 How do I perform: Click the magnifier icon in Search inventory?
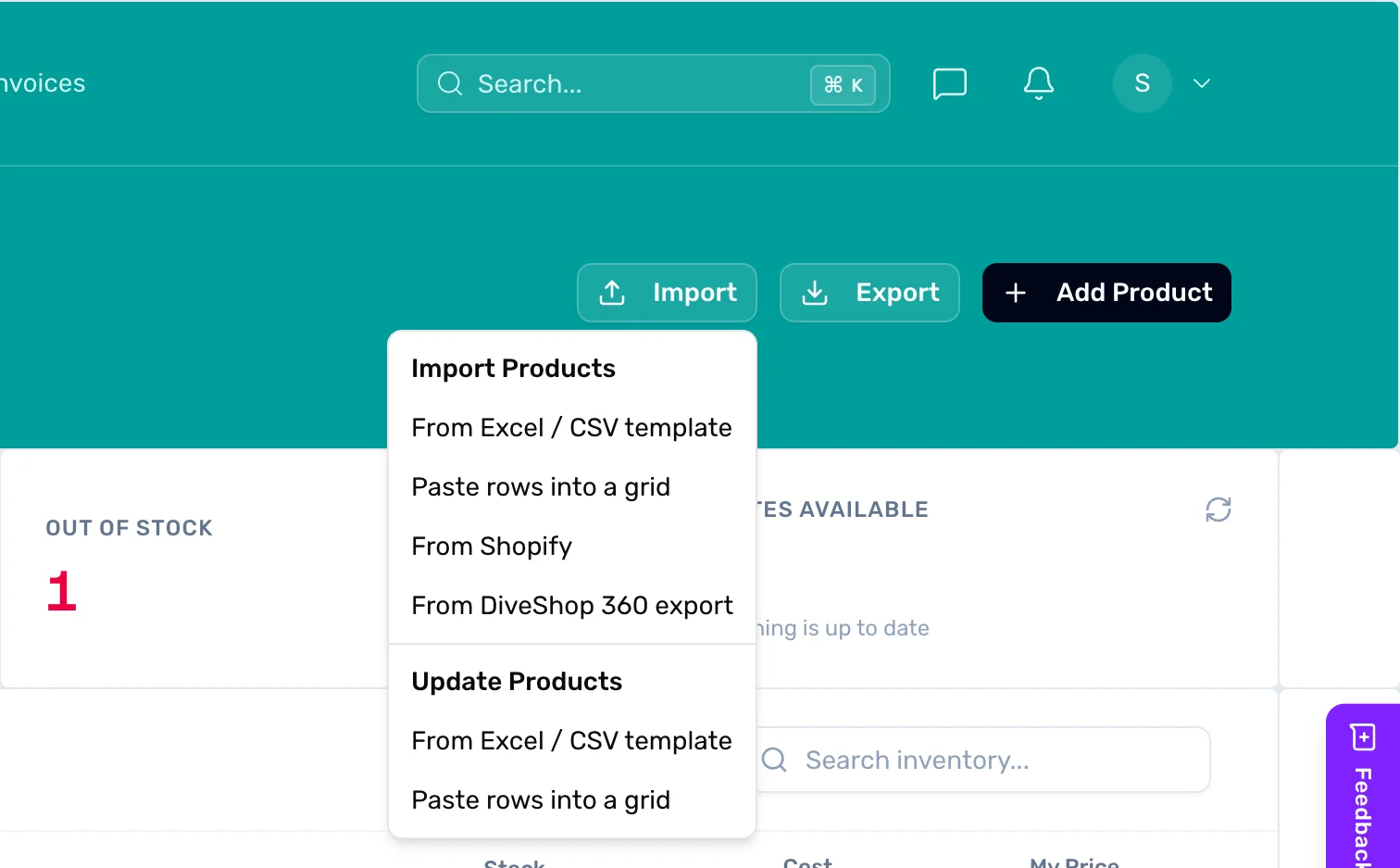point(774,760)
